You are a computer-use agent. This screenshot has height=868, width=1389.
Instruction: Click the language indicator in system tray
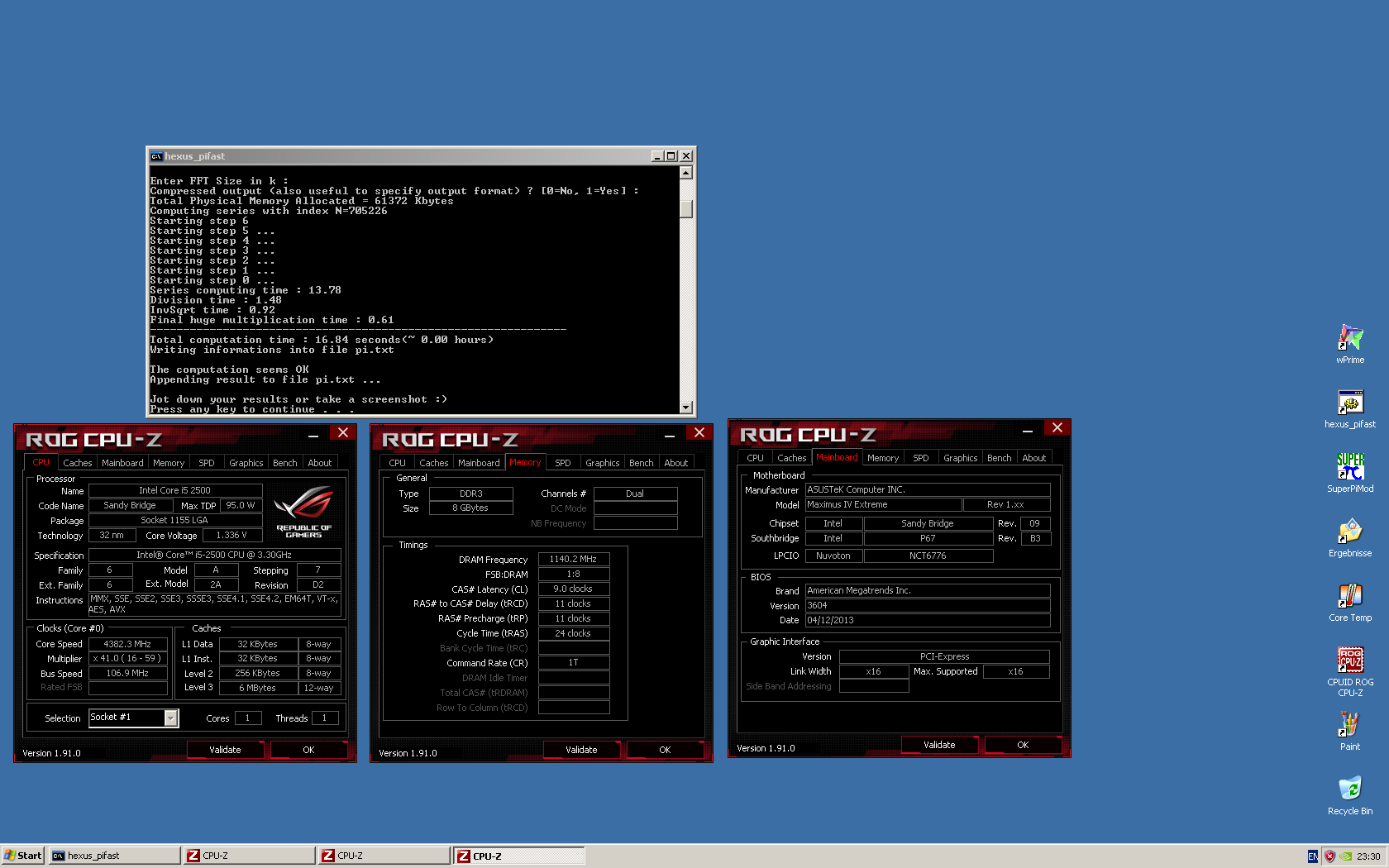click(x=1313, y=856)
